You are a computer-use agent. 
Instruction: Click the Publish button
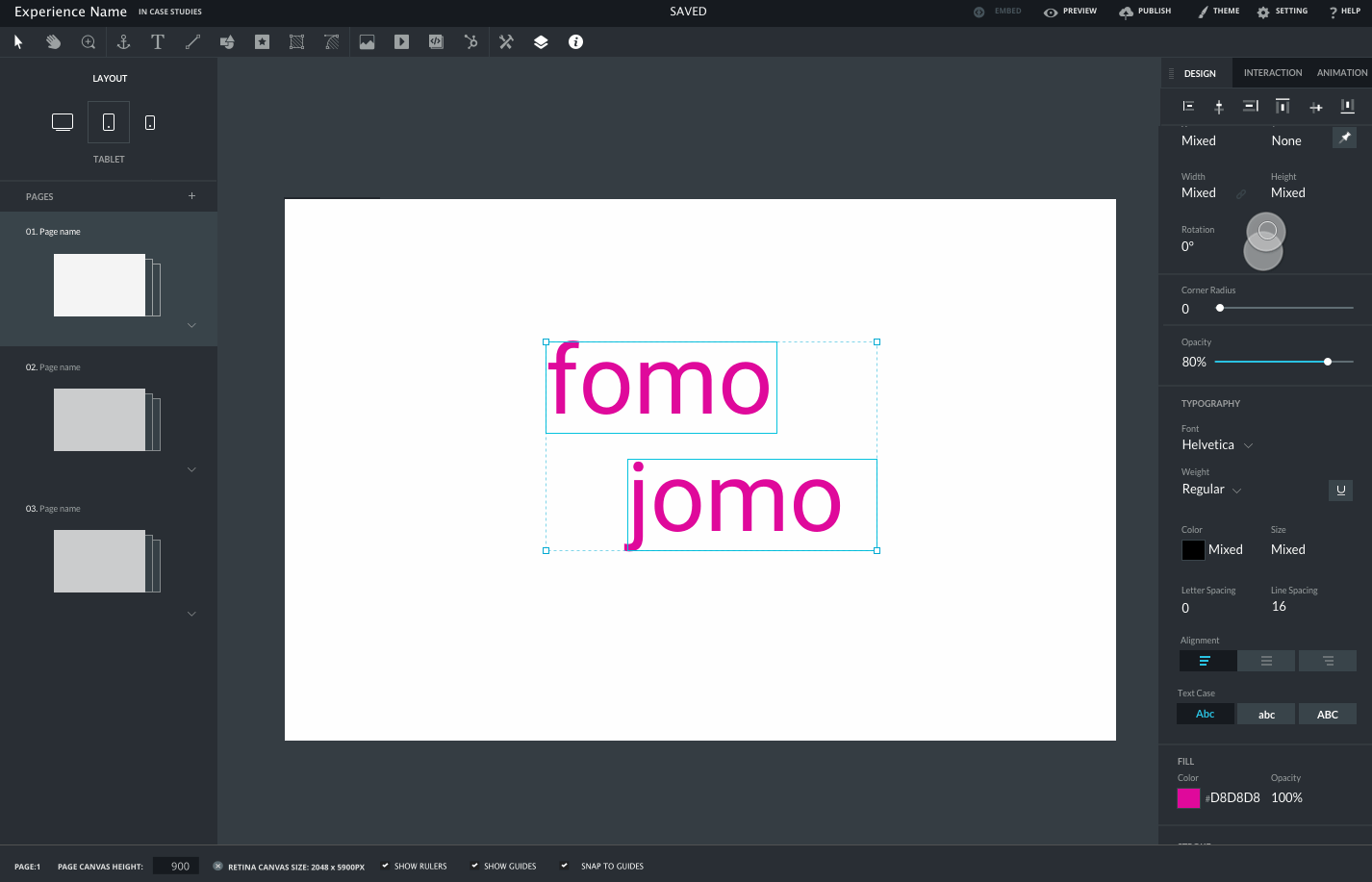(1145, 12)
